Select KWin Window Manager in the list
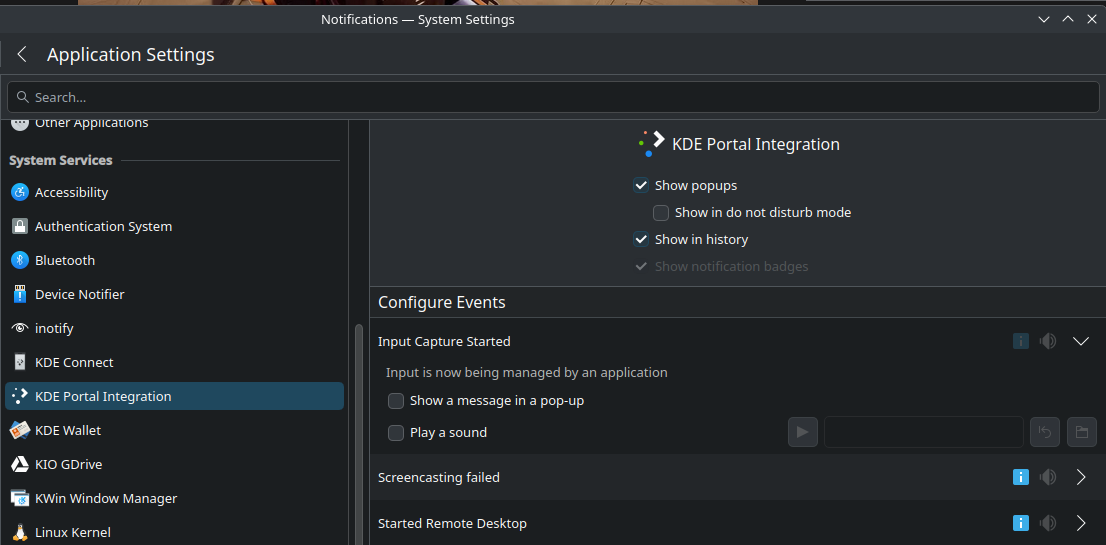 tap(105, 498)
